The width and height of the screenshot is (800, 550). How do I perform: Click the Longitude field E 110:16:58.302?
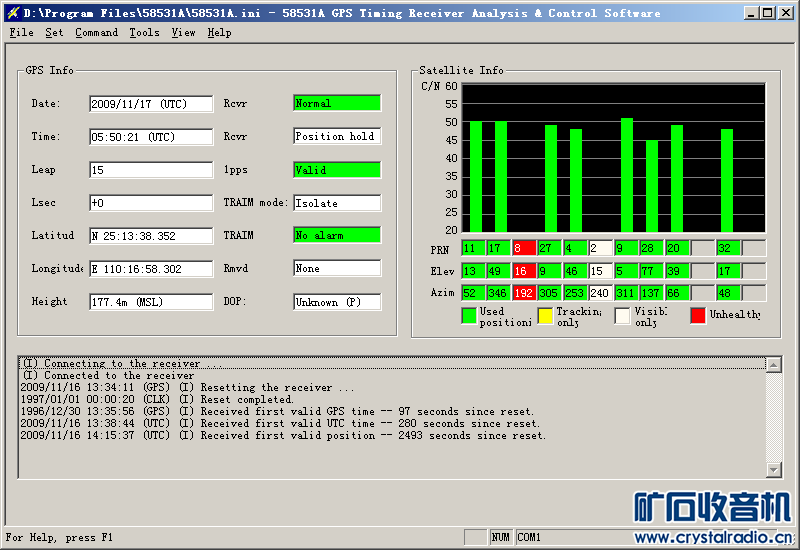(x=151, y=269)
